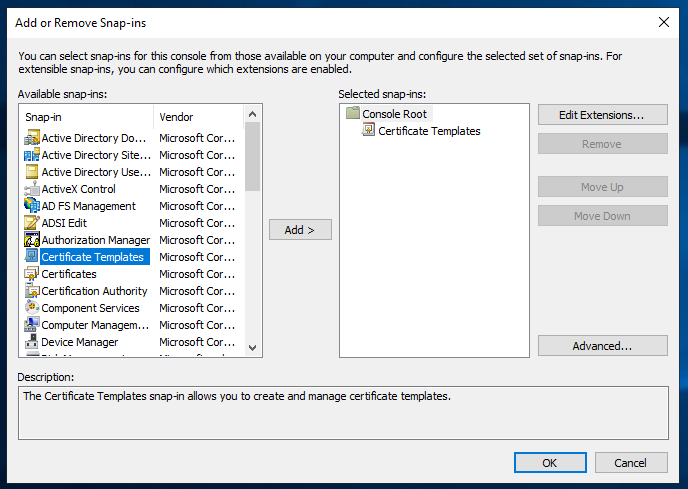Select the Certification Authority icon

(x=31, y=291)
